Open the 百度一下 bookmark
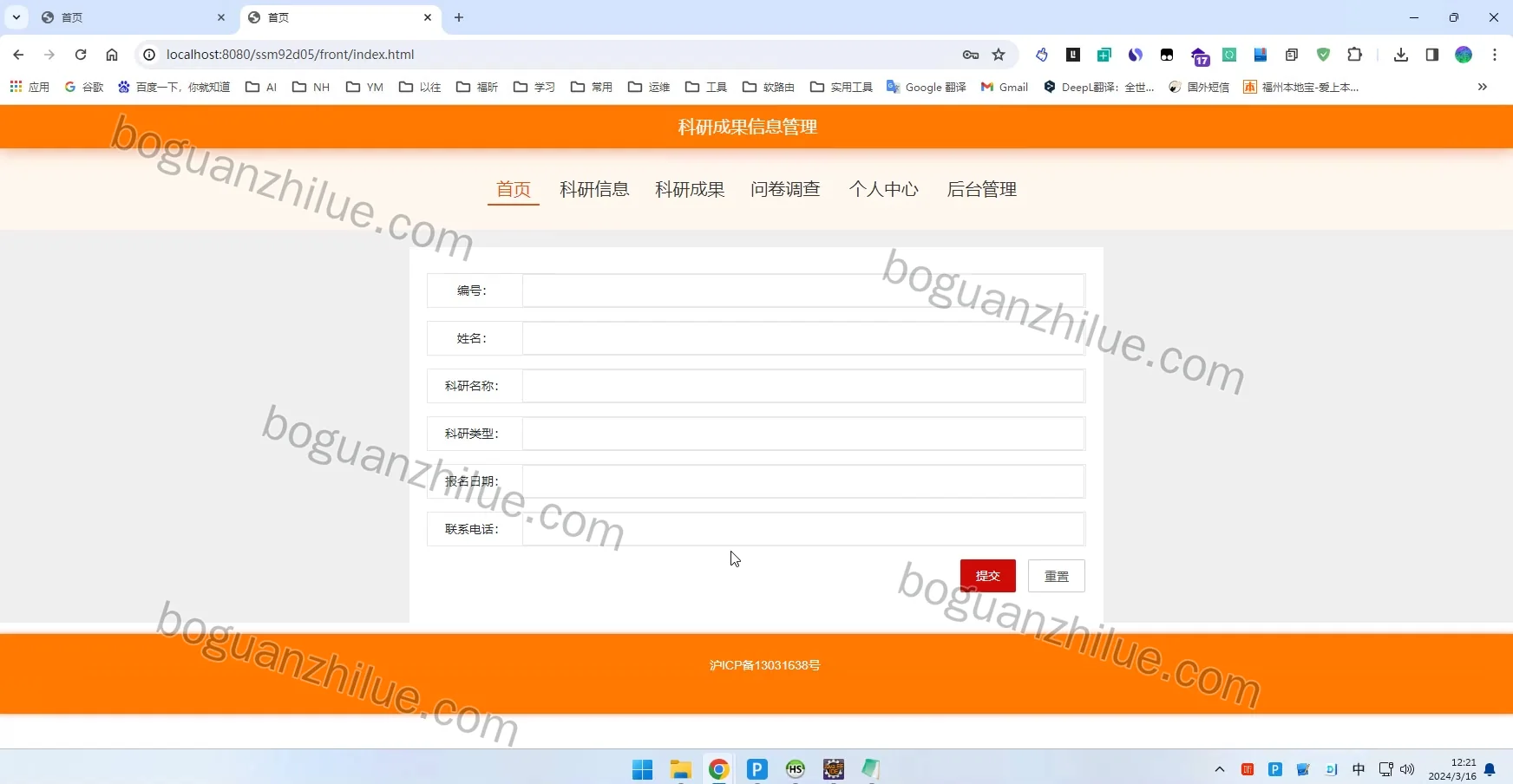The height and width of the screenshot is (784, 1513). pos(174,87)
